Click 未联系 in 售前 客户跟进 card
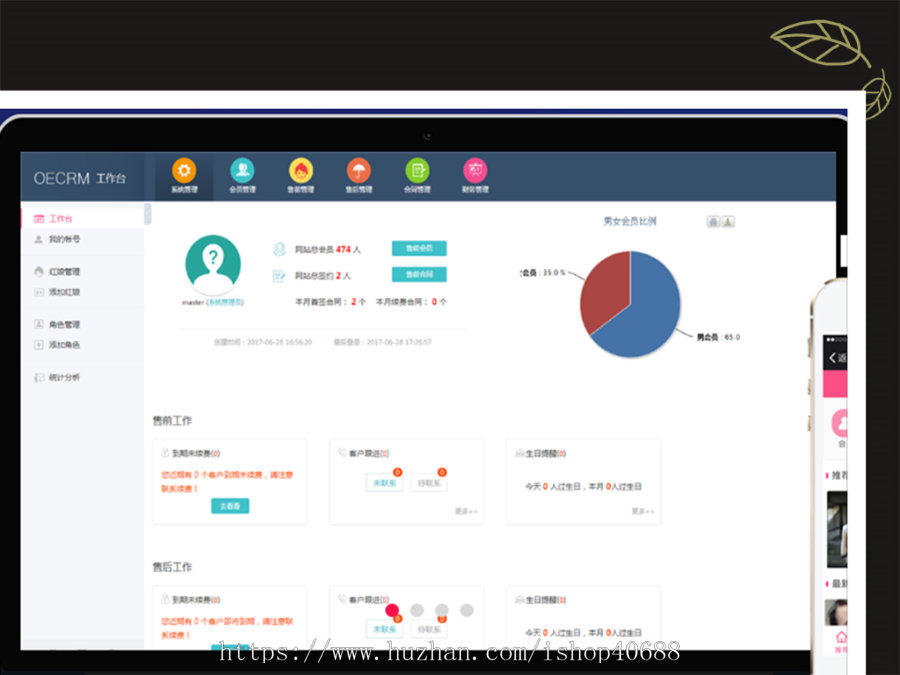Viewport: 900px width, 675px height. pos(385,483)
